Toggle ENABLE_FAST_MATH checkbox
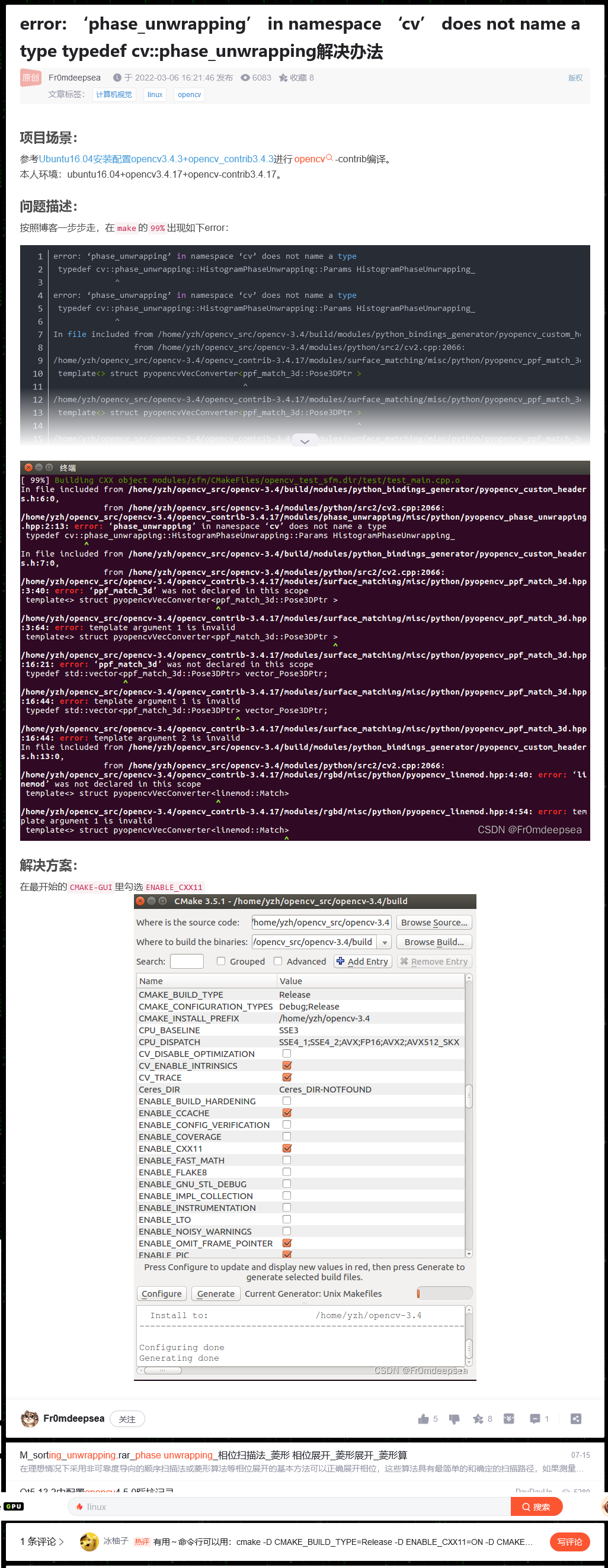 click(287, 1160)
